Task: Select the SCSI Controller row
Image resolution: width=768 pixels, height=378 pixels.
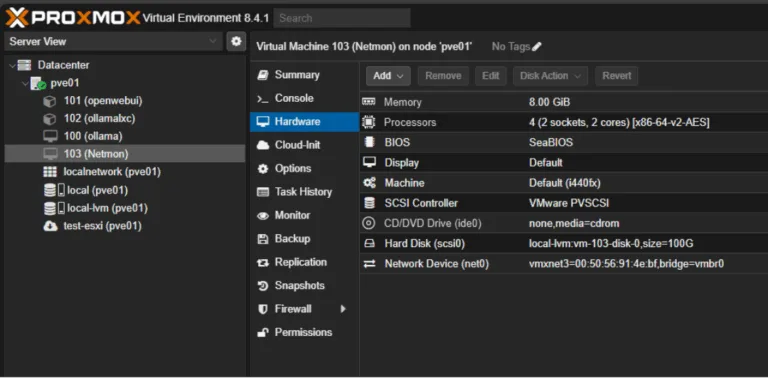Action: tap(564, 203)
